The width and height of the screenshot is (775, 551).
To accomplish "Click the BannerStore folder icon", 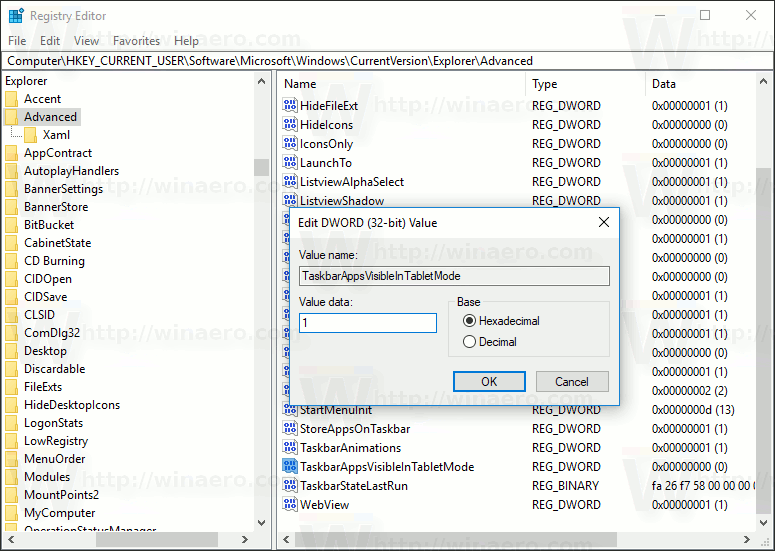I will 12,207.
